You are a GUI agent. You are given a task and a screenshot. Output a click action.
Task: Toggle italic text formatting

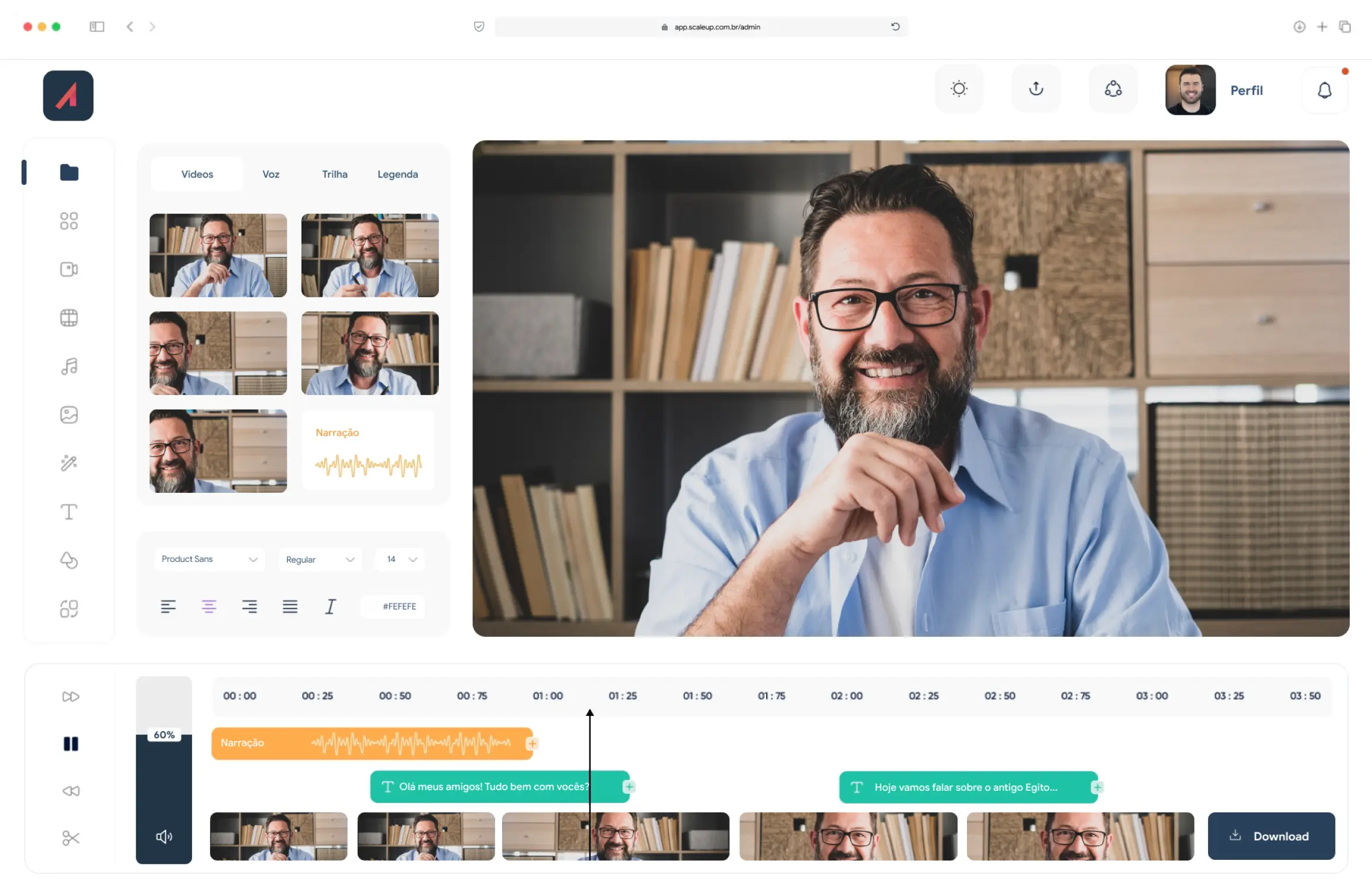pos(331,606)
